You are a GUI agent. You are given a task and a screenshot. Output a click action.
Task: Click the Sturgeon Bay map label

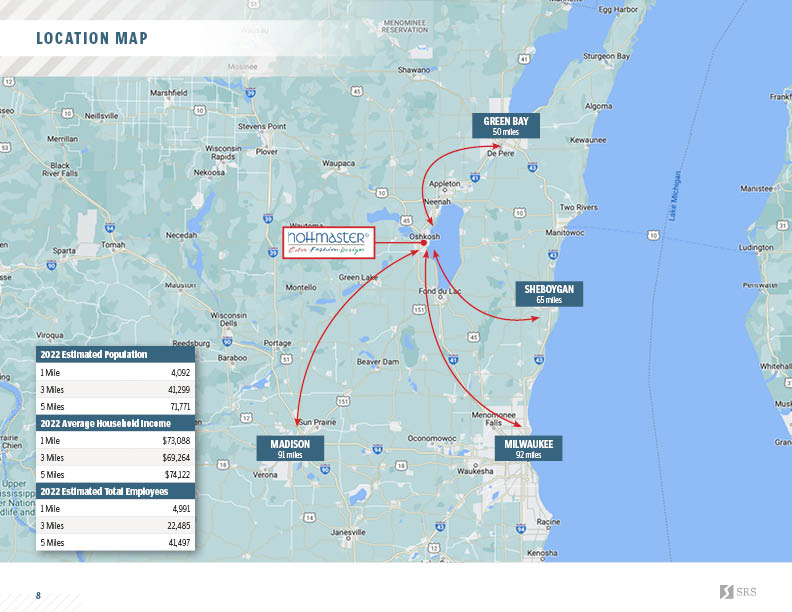pos(607,56)
